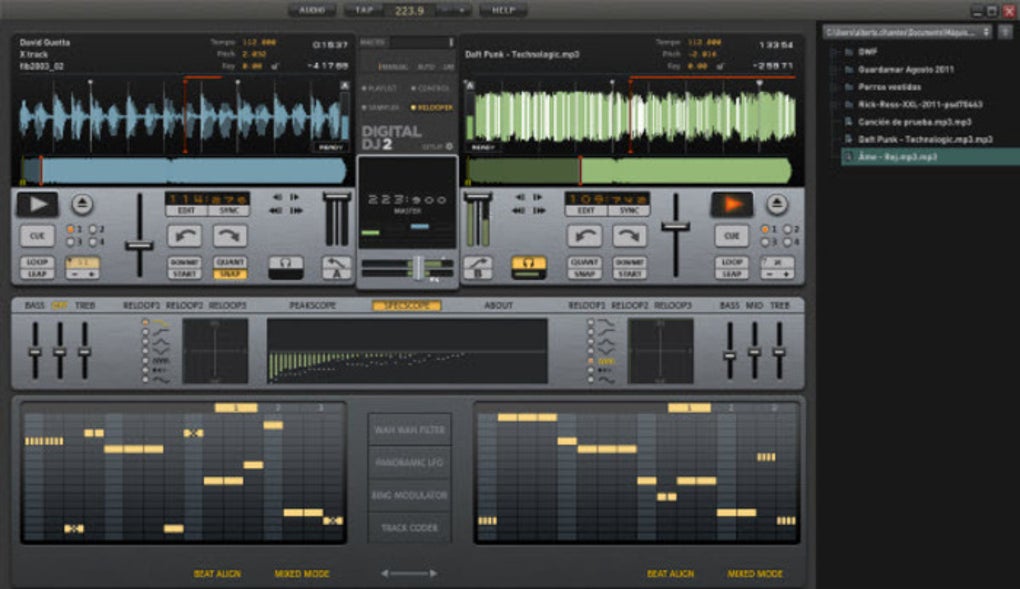
Task: Select cue point 2 on right deck
Action: pyautogui.click(x=788, y=229)
